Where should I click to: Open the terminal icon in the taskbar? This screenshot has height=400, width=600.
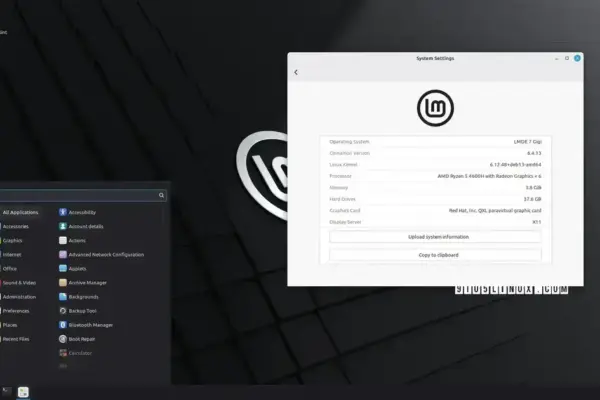[7, 391]
